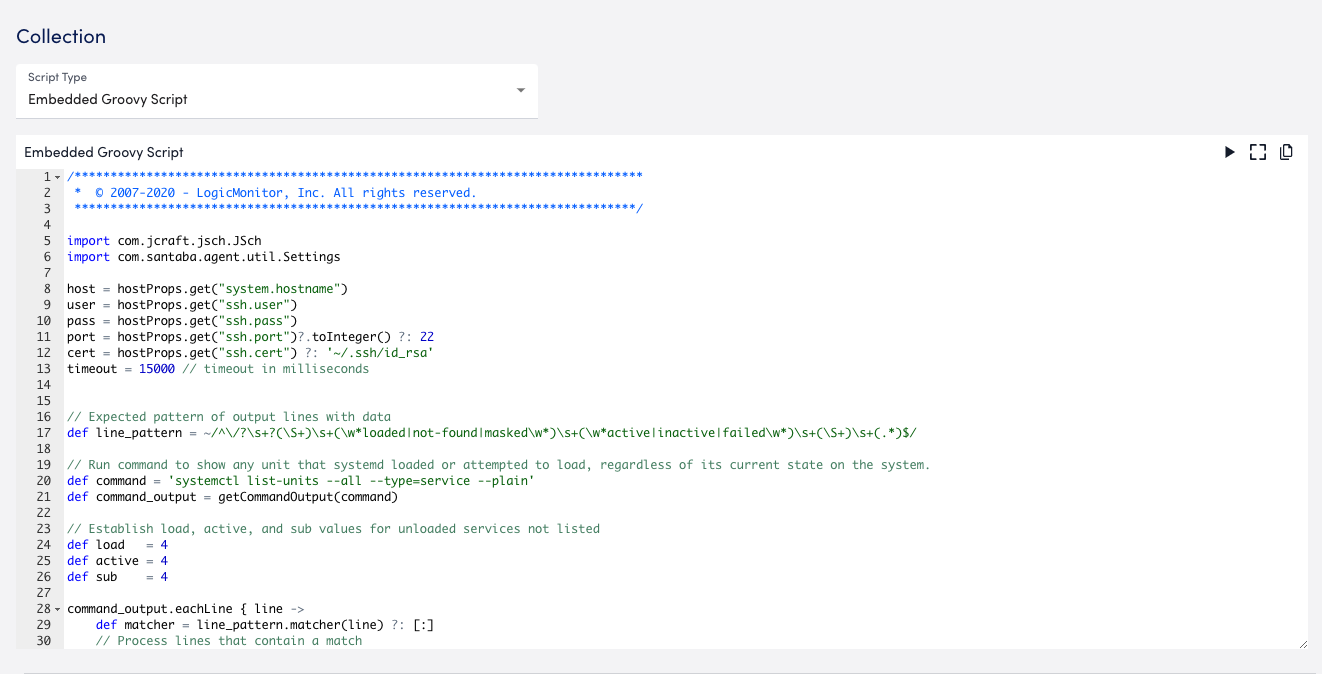This screenshot has width=1322, height=674.
Task: Click inside the Script Type field showing Embedded Groovy Script
Action: click(107, 99)
